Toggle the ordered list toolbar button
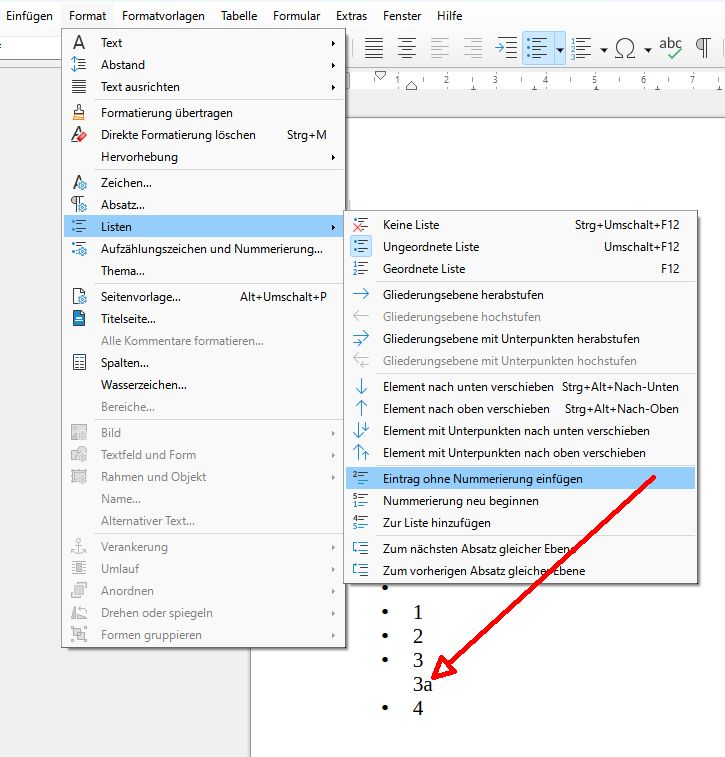Image resolution: width=725 pixels, height=757 pixels. 582,47
